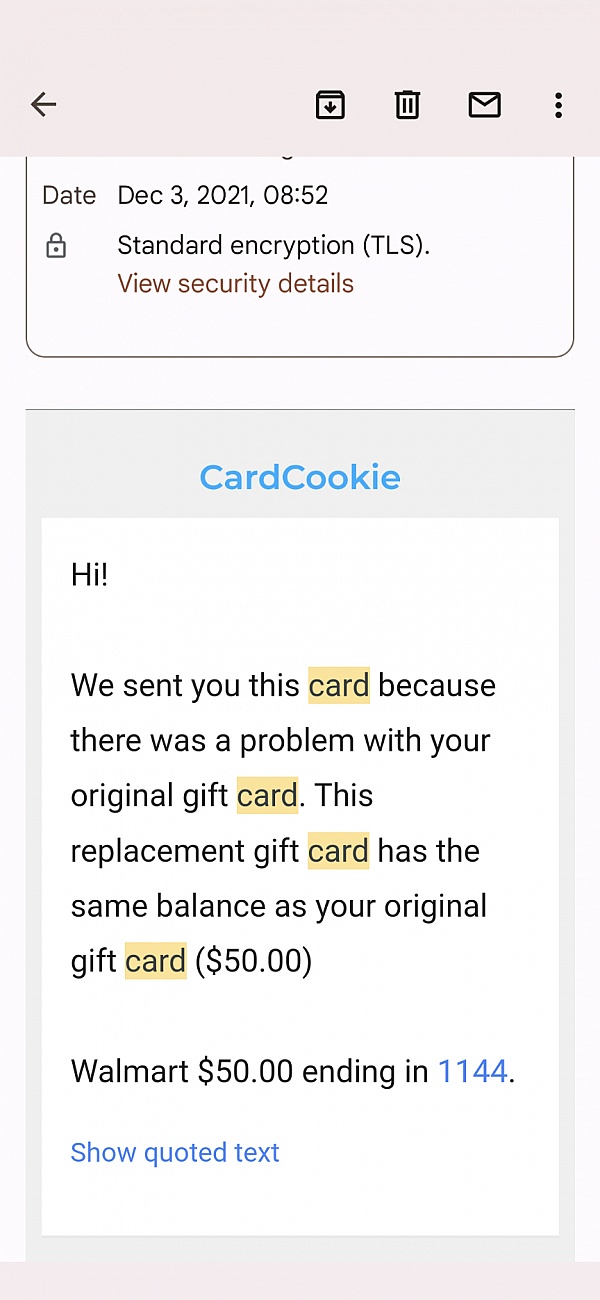Image resolution: width=600 pixels, height=1300 pixels.
Task: Tap highlighted "card" after "original gift" before "This"
Action: click(267, 796)
